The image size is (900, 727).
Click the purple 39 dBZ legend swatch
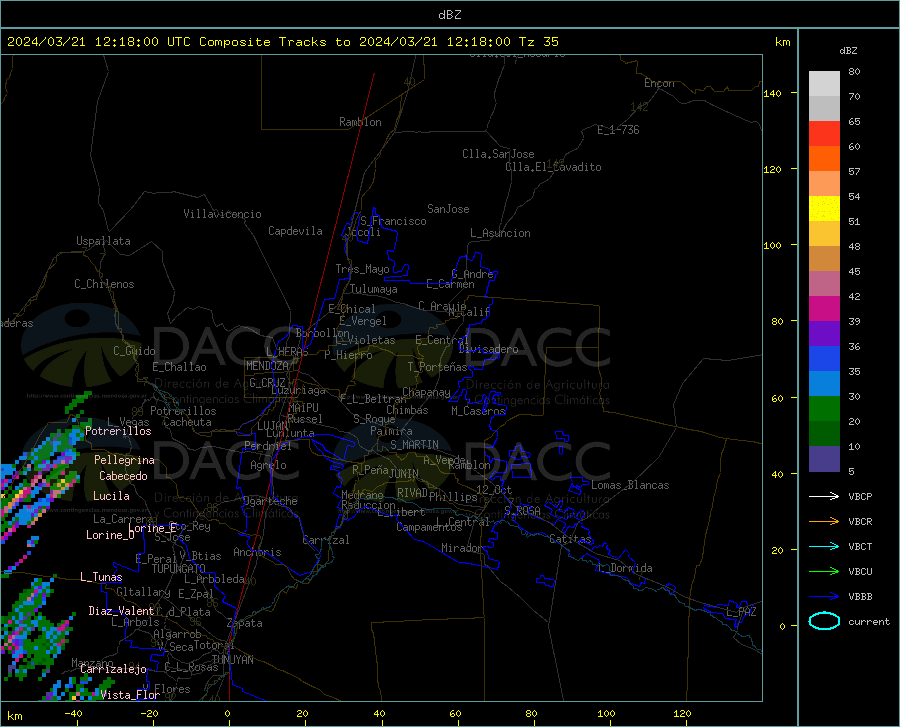tap(824, 333)
